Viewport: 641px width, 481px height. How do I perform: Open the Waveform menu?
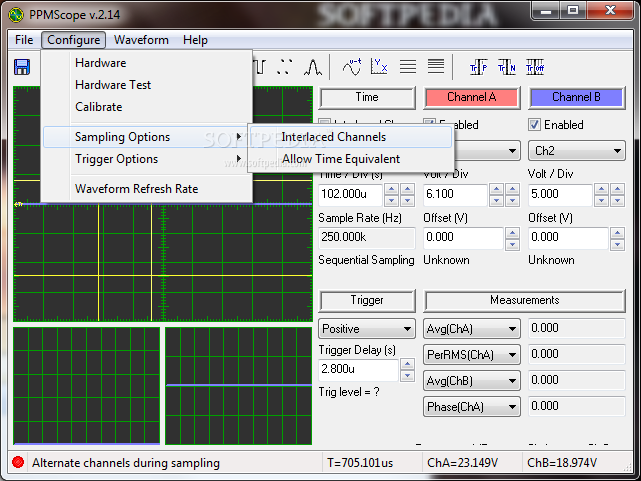(141, 40)
